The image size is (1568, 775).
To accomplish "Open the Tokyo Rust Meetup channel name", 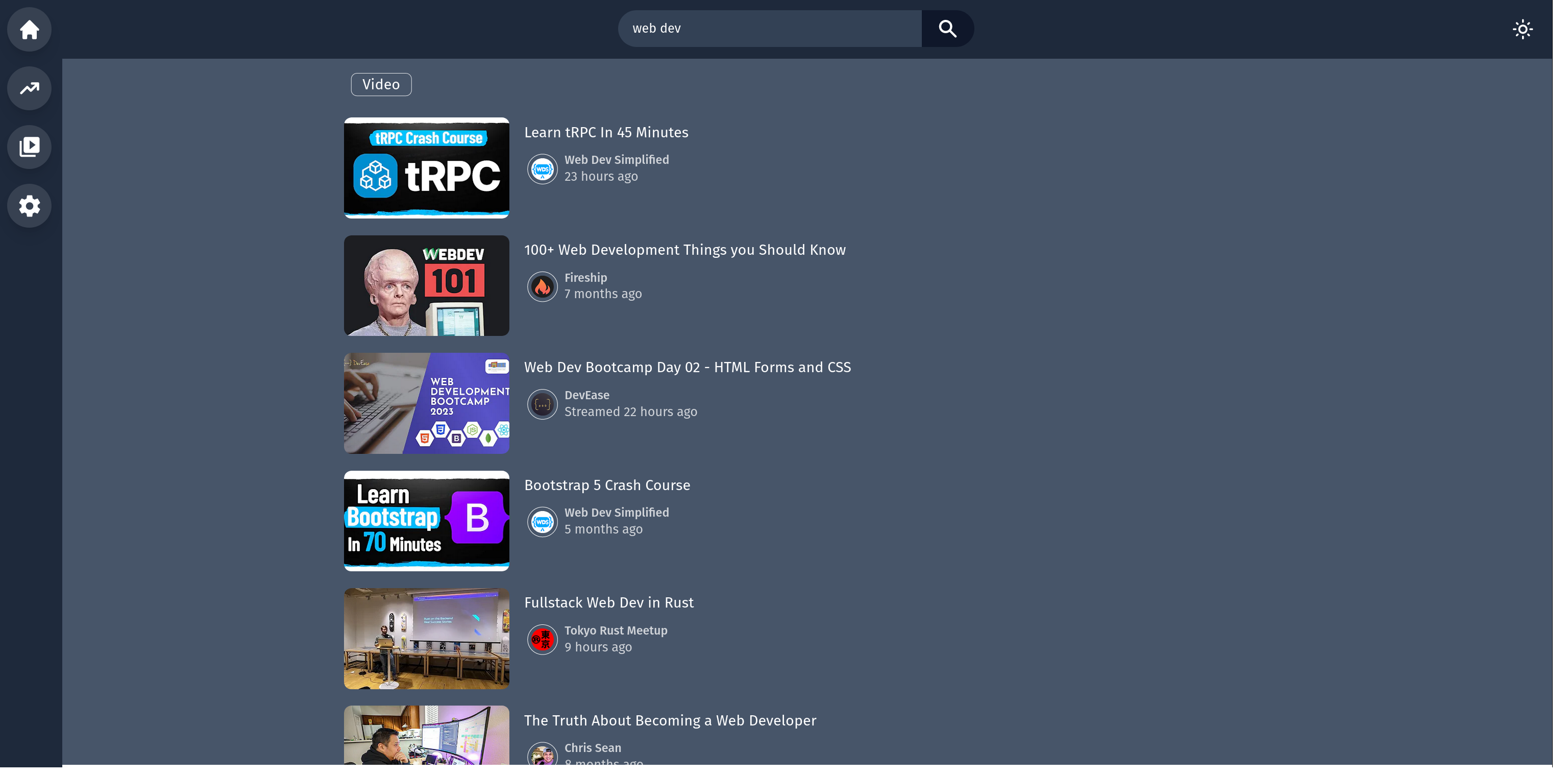I will tap(622, 636).
